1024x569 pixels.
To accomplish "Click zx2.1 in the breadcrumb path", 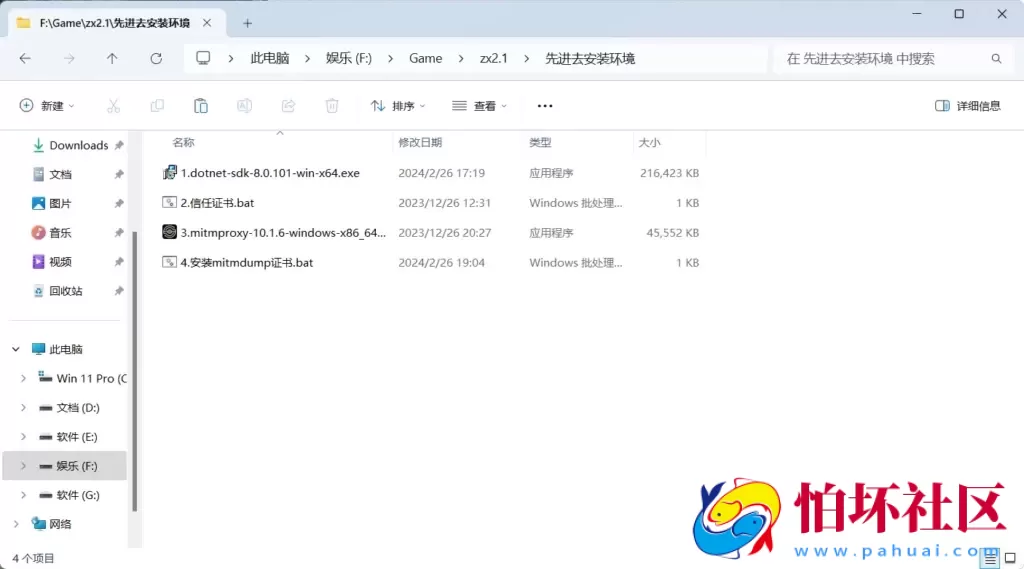I will click(494, 58).
